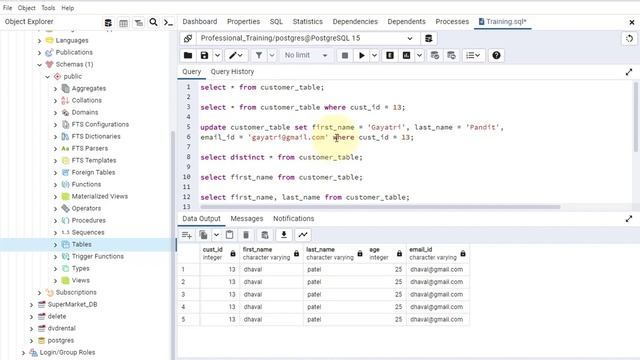Viewport: 640px width, 360px height.
Task: Click the Filtered Rows icon in Object Explorer
Action: 139,22
